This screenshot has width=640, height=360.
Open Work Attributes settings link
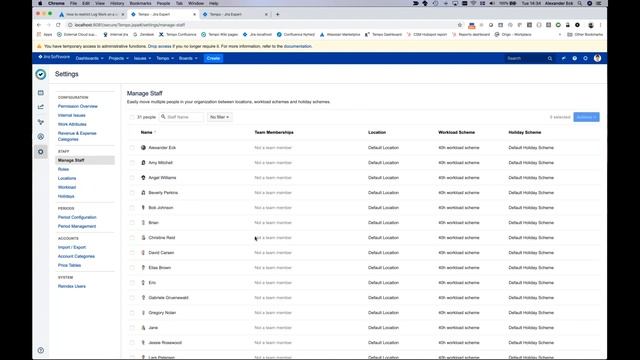click(x=72, y=124)
